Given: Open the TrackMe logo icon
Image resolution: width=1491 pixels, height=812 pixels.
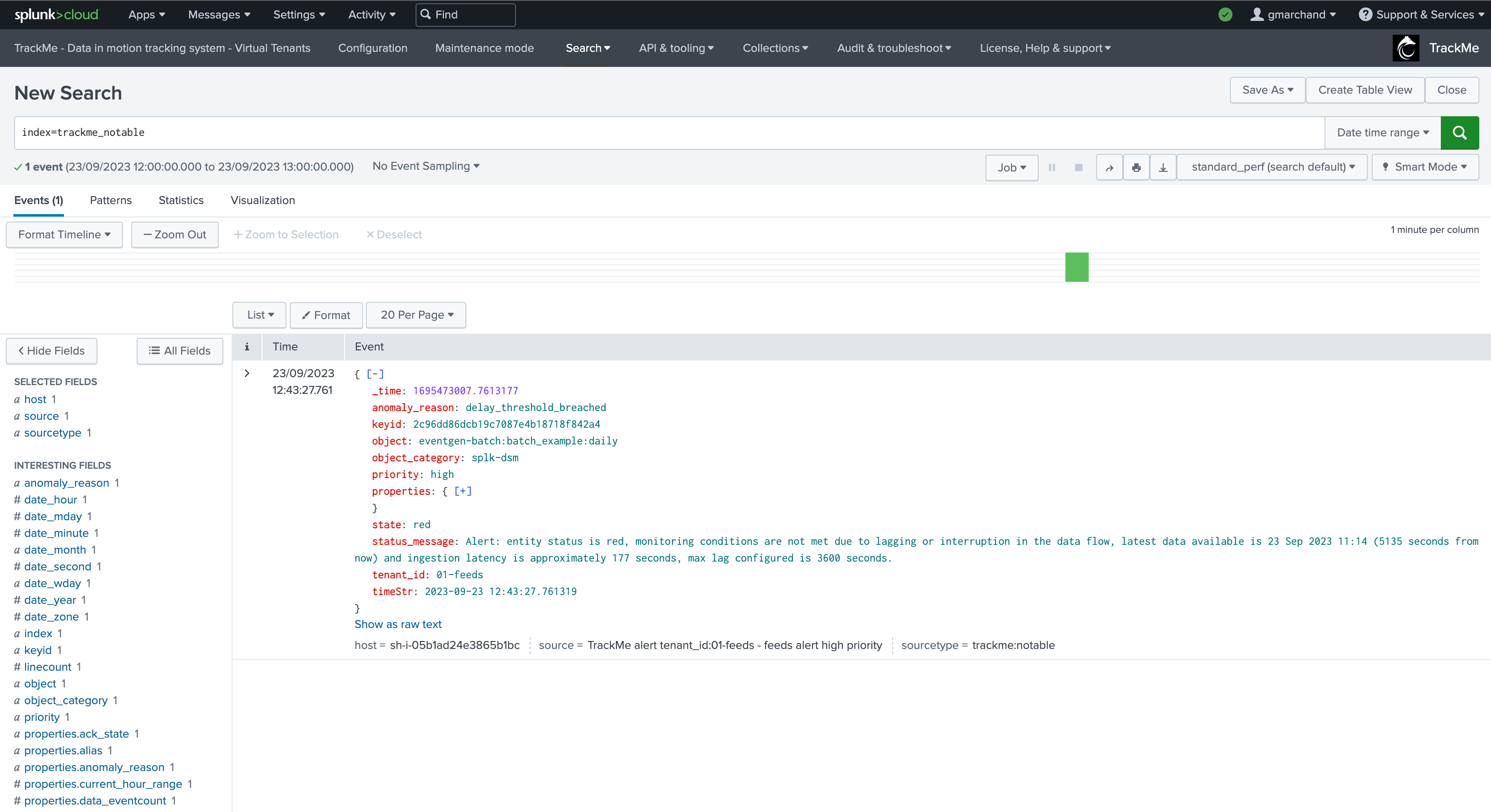Looking at the screenshot, I should (1406, 48).
